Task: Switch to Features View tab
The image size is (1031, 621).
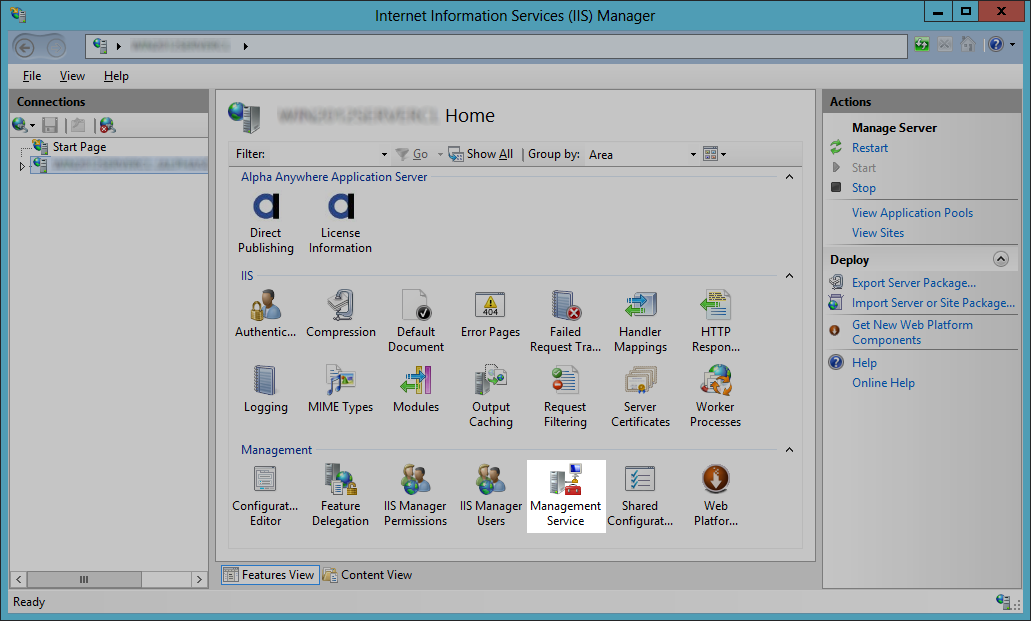Action: 270,575
